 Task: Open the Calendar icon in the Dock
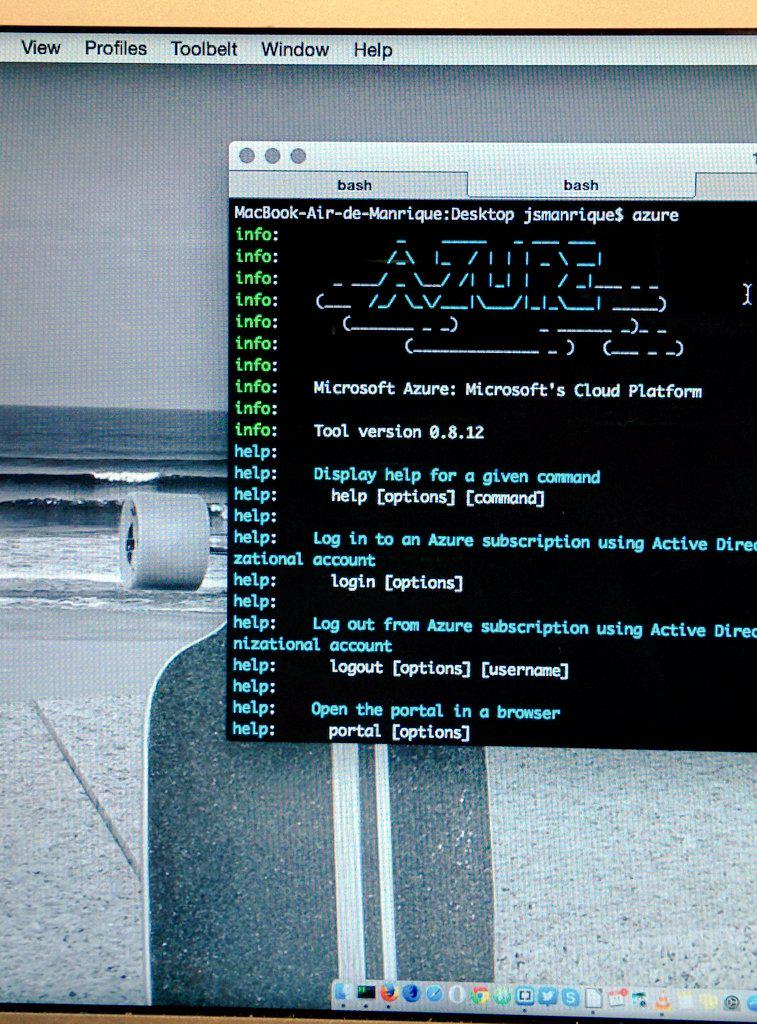click(x=617, y=997)
